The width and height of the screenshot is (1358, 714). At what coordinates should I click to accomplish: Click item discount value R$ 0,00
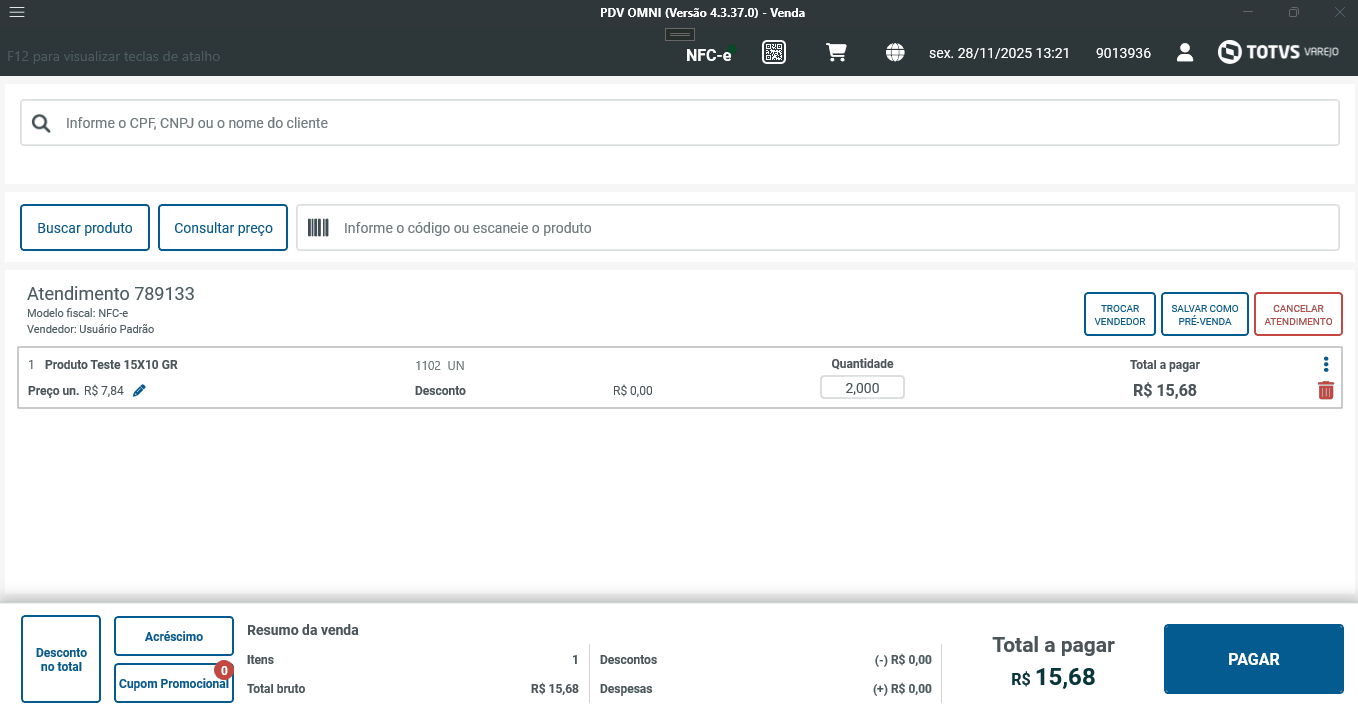coord(633,391)
